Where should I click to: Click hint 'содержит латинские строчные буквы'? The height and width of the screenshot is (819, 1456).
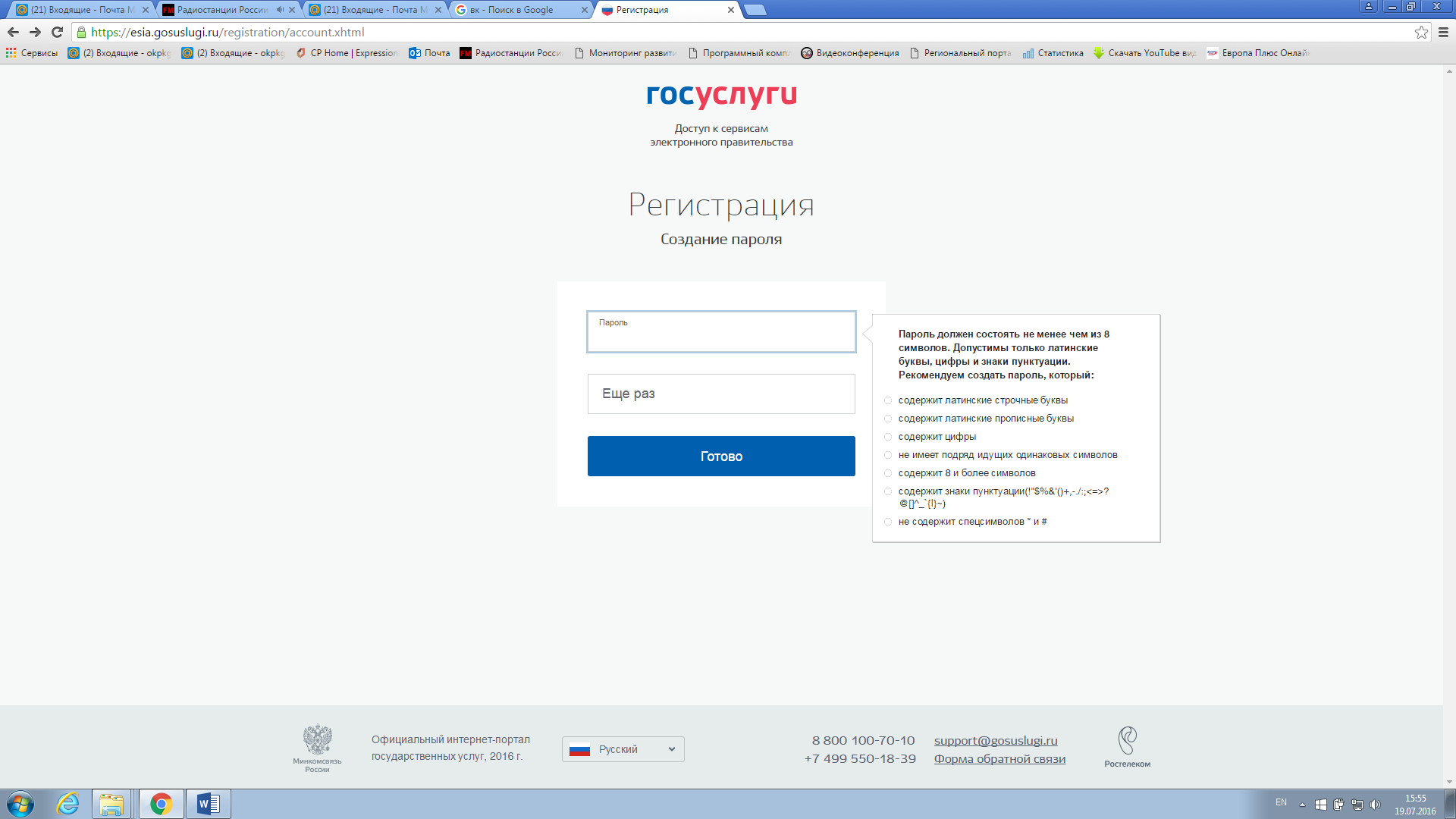tap(983, 400)
